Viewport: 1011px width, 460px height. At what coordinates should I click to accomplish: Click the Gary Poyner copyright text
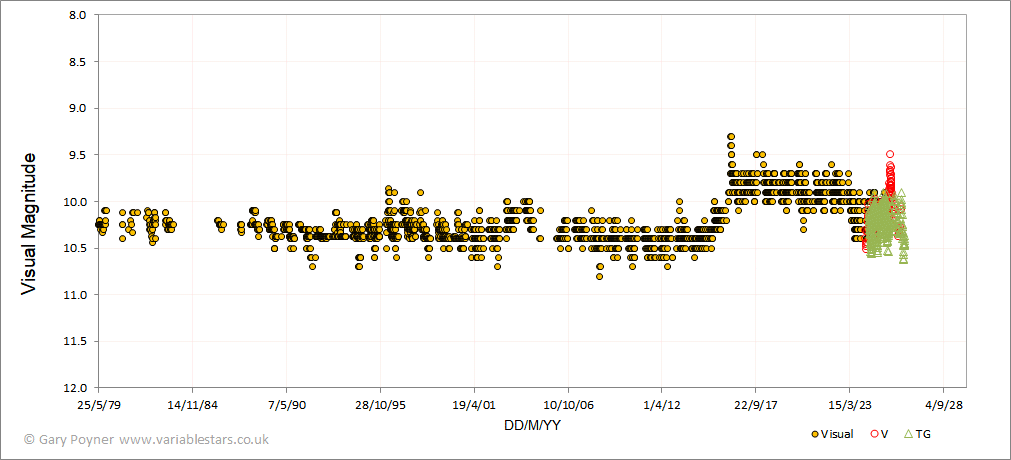tap(146, 439)
